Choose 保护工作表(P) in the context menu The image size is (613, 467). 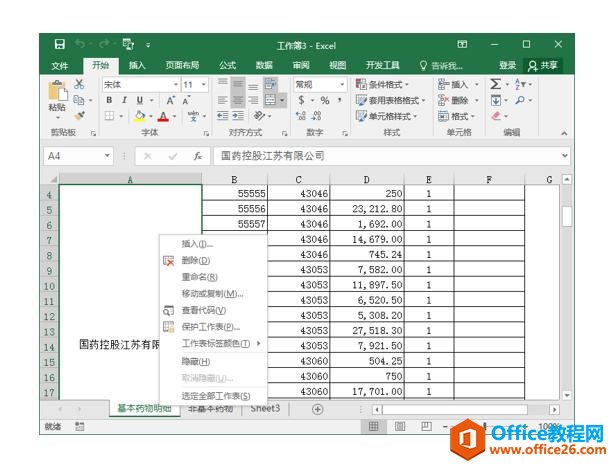(x=214, y=327)
